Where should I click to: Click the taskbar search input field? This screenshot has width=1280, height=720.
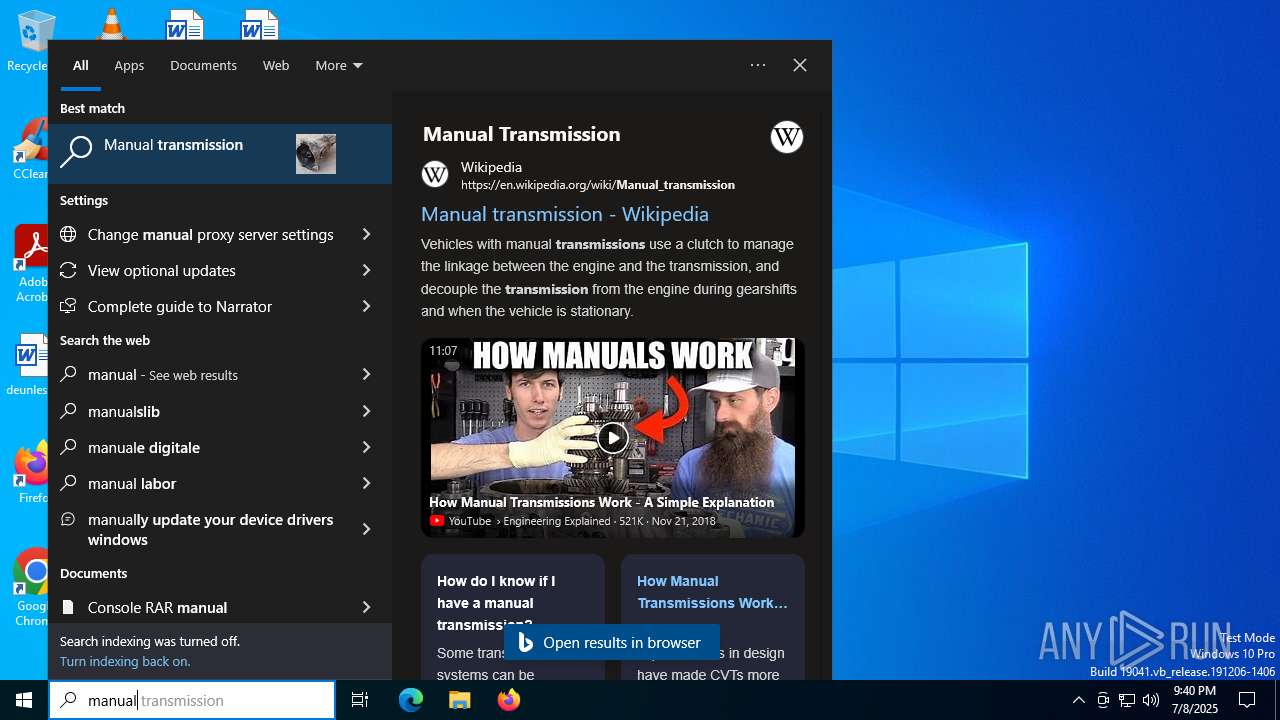(x=192, y=700)
